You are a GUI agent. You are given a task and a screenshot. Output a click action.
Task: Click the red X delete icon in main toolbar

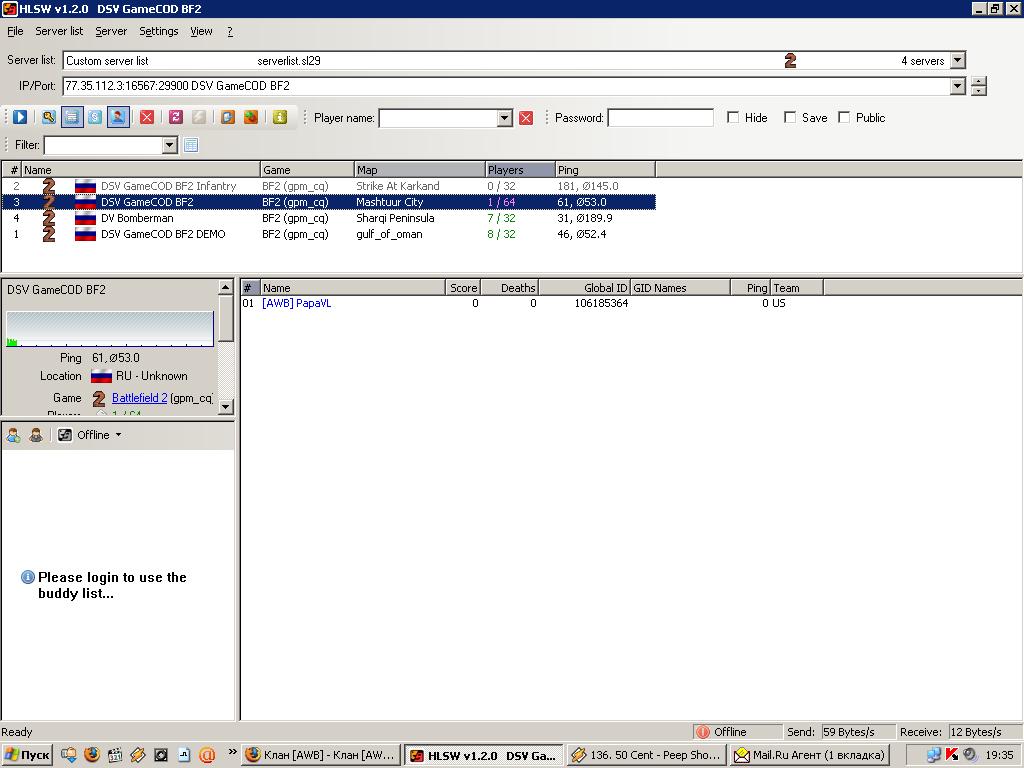[147, 117]
